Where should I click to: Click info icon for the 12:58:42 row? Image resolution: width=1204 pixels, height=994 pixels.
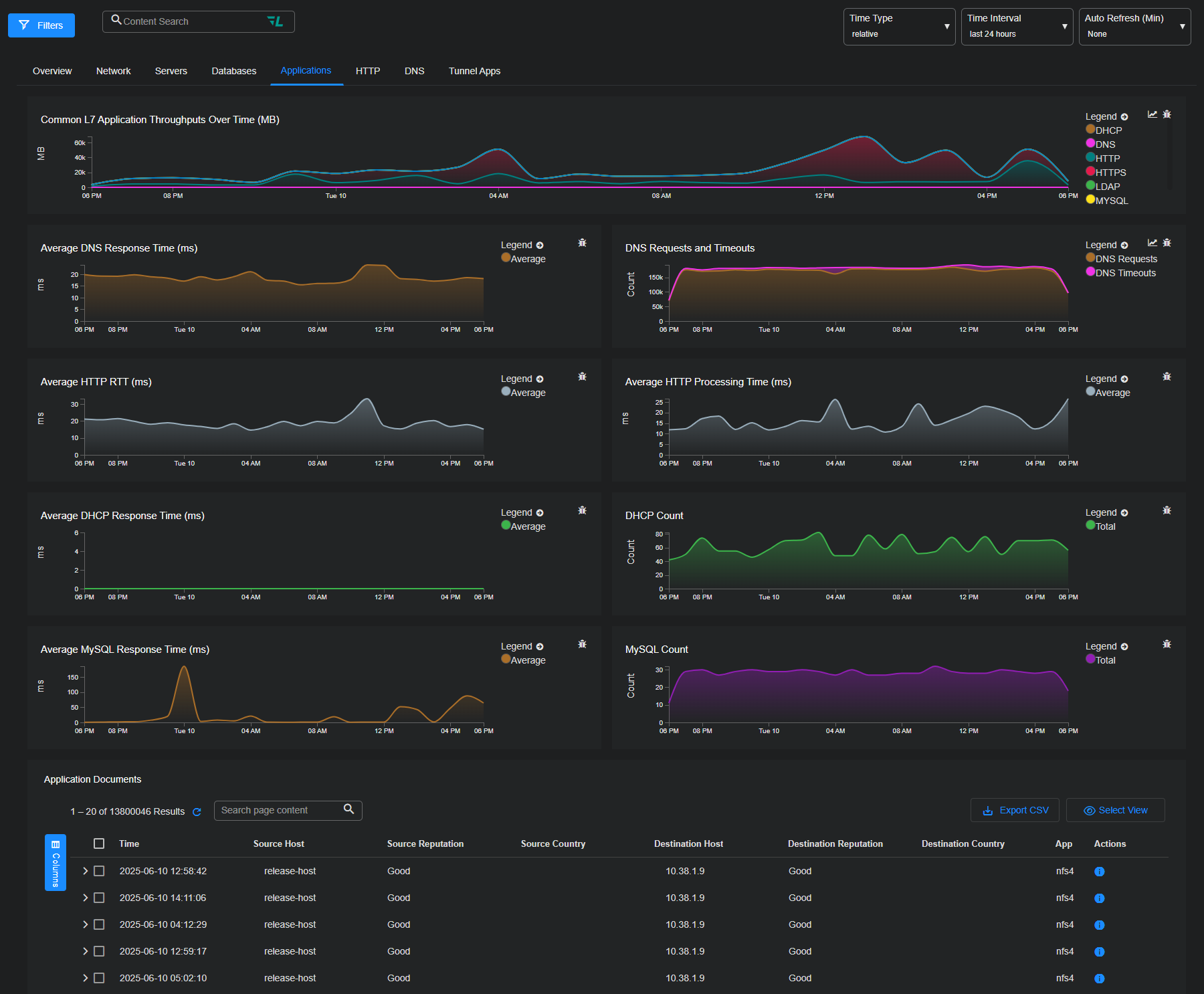pos(1099,872)
